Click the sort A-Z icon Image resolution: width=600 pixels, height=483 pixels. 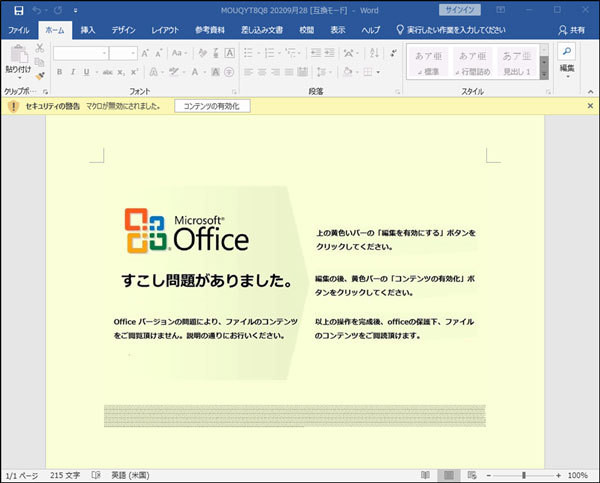pyautogui.click(x=374, y=53)
